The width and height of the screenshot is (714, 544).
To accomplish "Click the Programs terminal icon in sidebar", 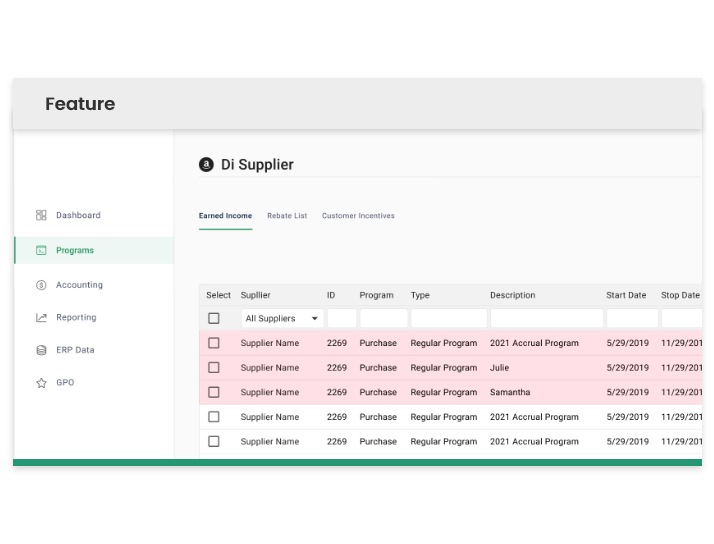I will (x=41, y=250).
